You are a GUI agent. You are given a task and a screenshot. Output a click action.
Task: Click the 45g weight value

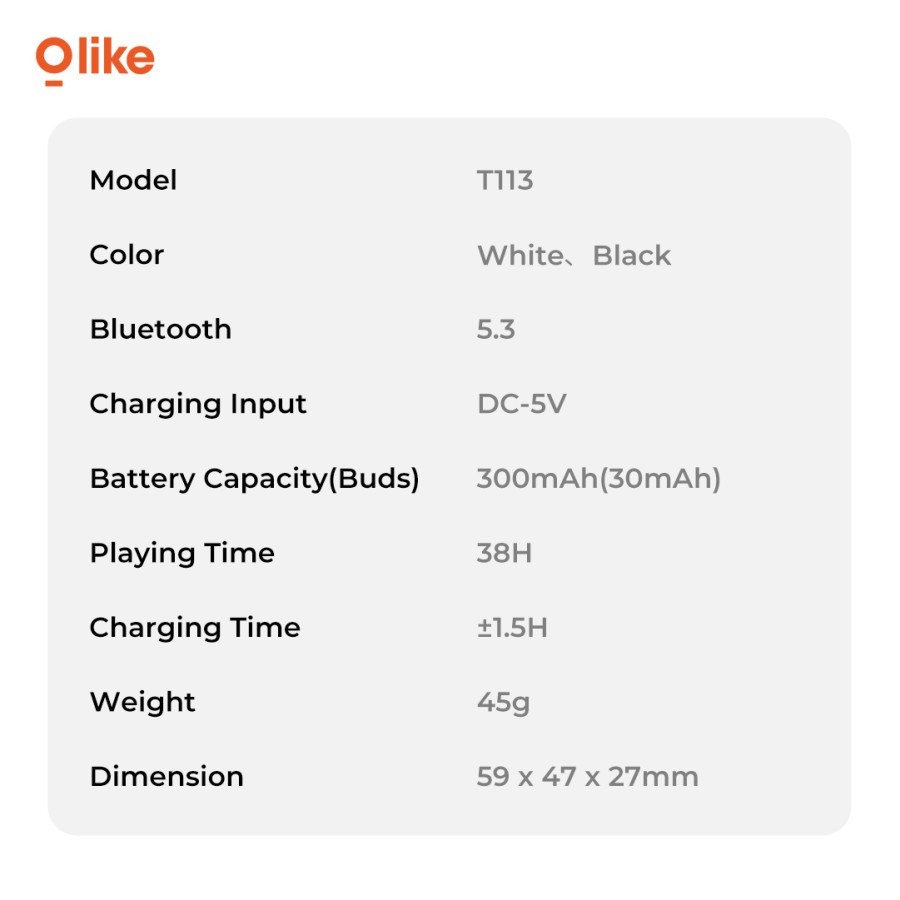coord(503,702)
